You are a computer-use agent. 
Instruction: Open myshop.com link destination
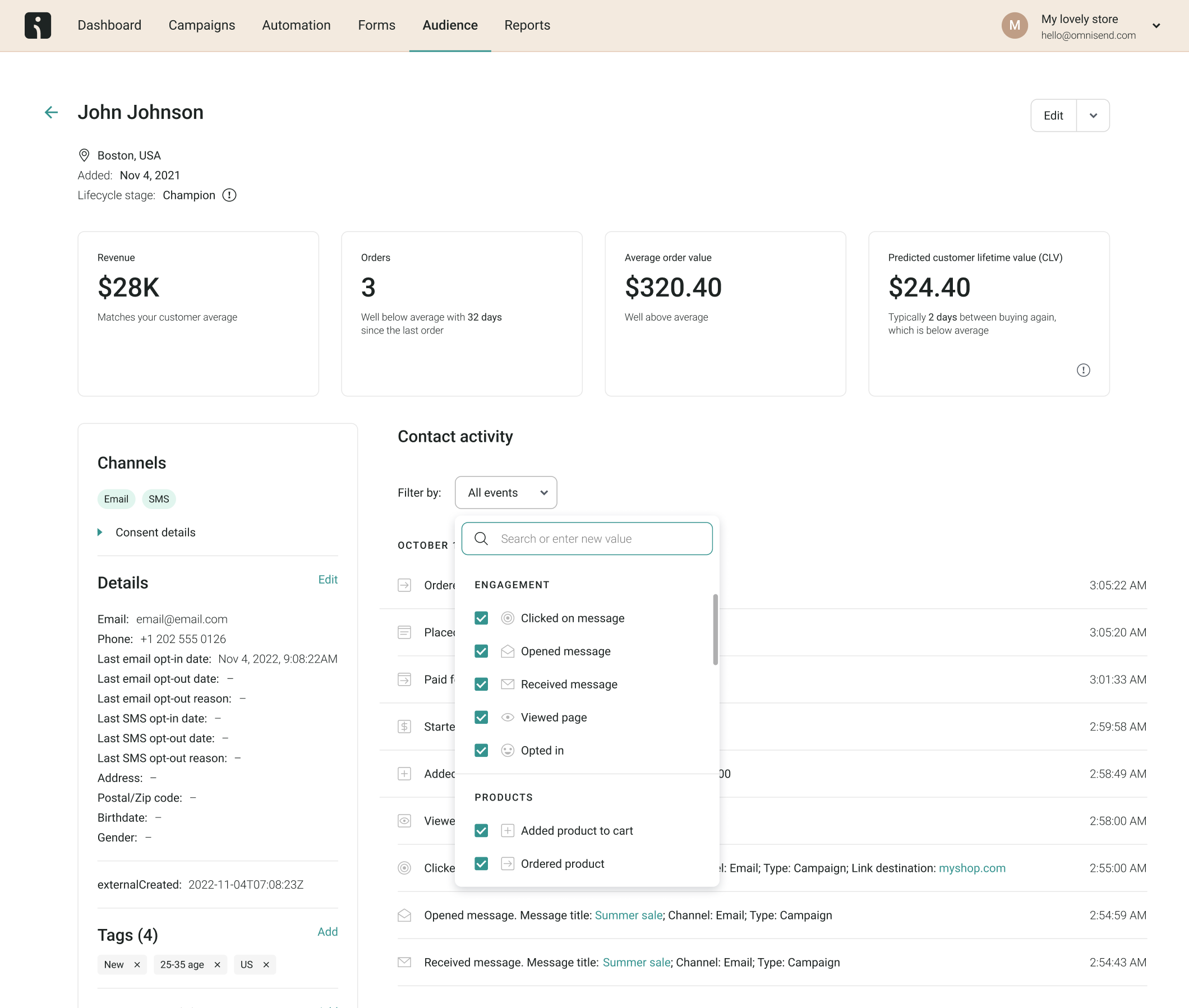tap(972, 868)
